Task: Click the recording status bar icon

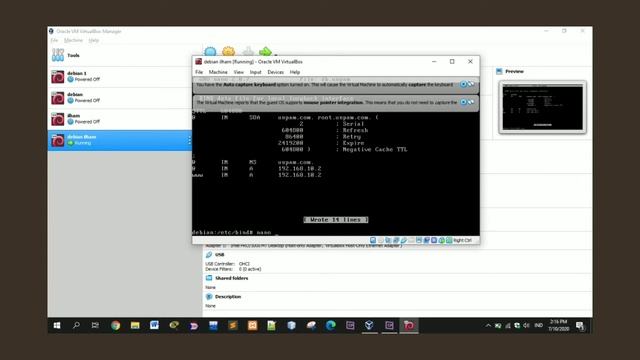Action: pyautogui.click(x=427, y=240)
